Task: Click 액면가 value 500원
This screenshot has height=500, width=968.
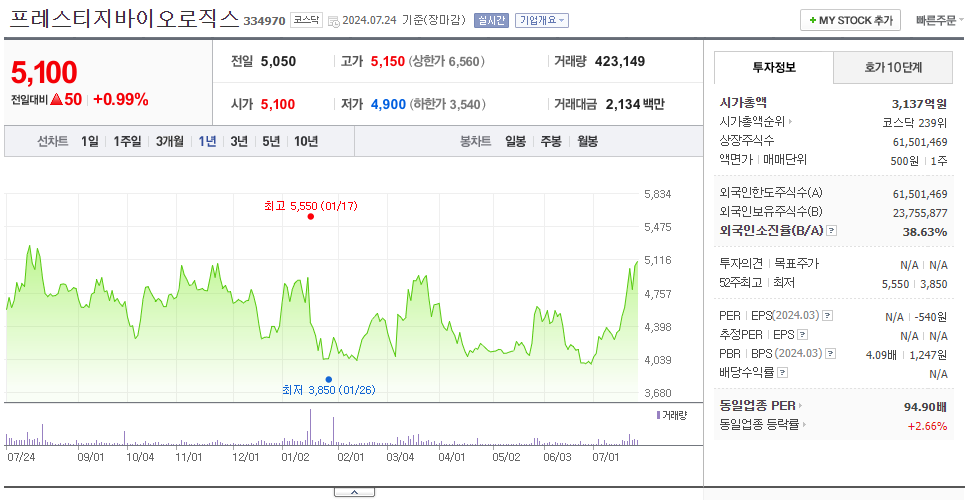Action: point(905,161)
